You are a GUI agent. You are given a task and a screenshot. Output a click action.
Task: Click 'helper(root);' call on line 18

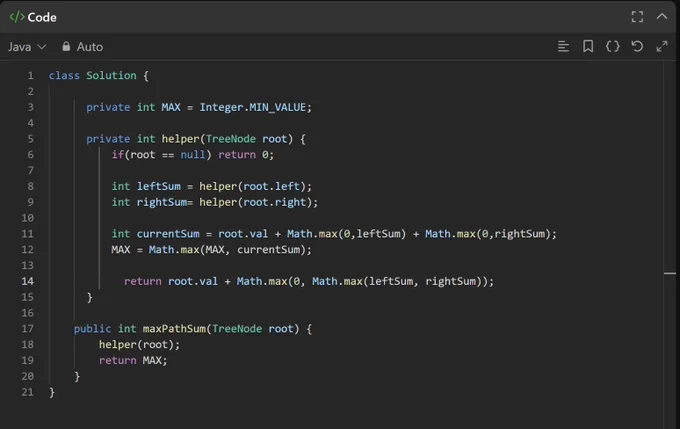[139, 344]
